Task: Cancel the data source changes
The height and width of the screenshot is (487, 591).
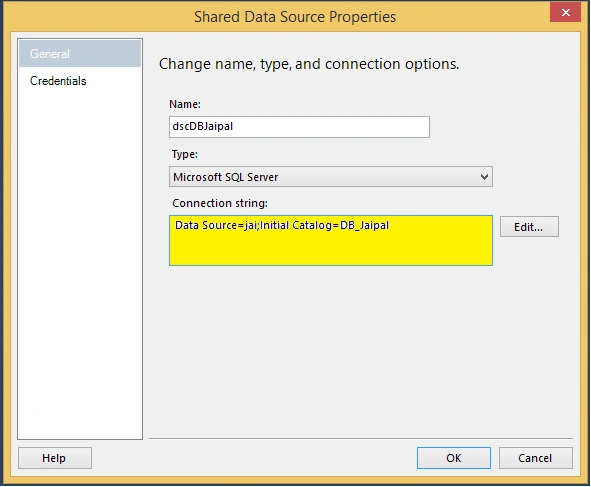Action: [x=536, y=458]
